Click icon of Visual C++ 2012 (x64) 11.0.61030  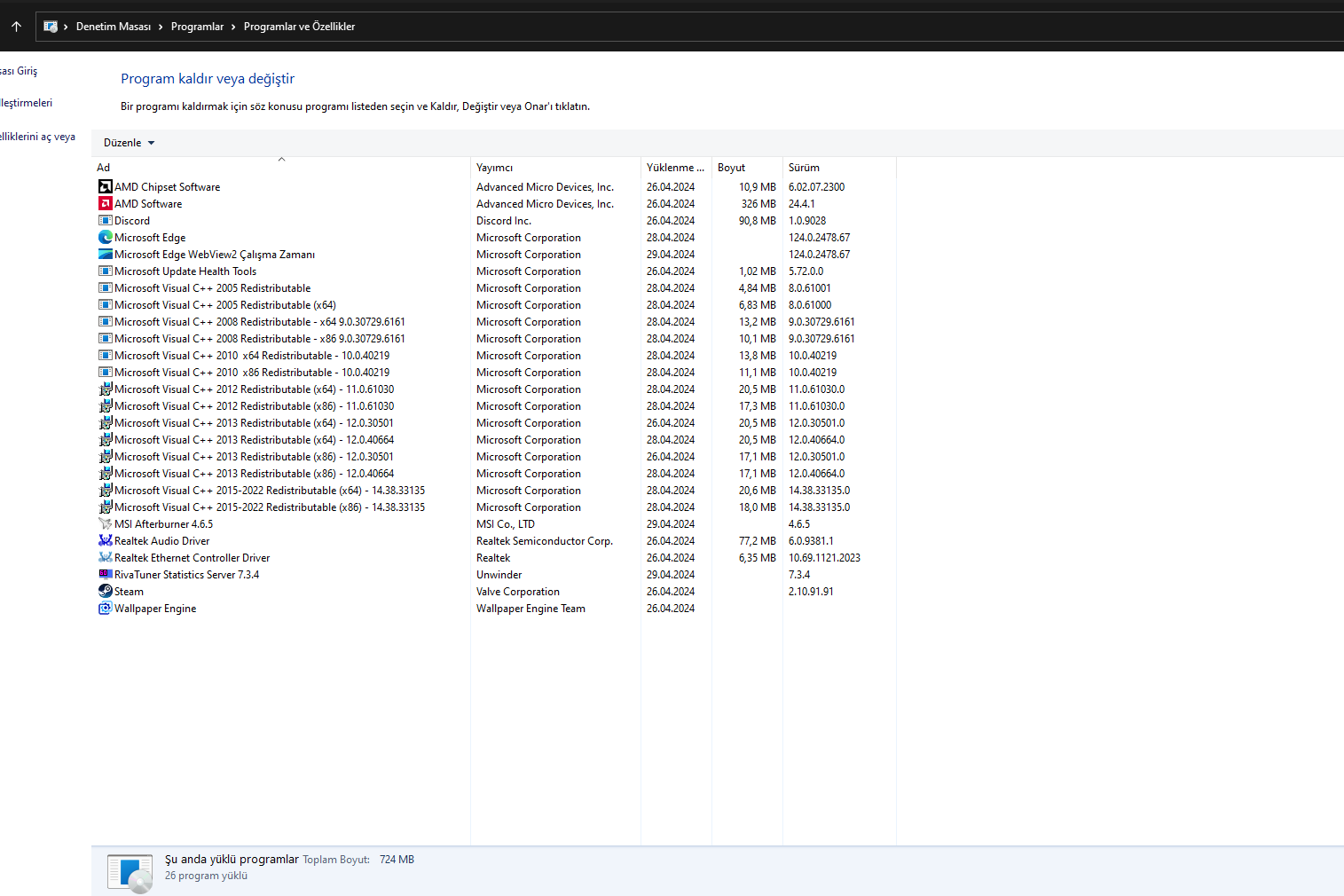[x=106, y=389]
